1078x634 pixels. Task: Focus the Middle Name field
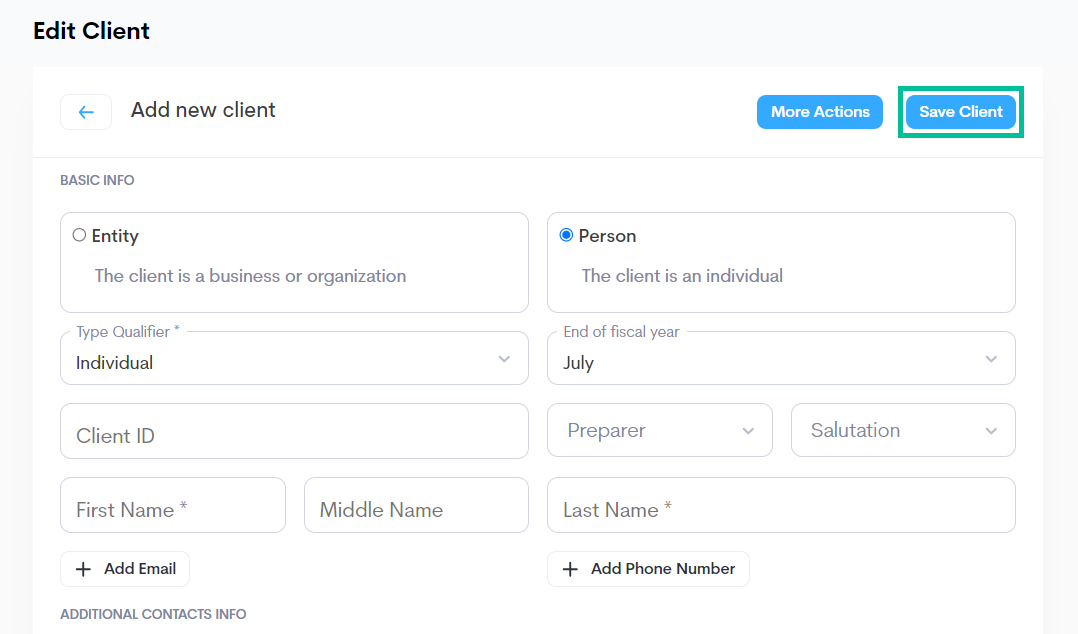point(417,505)
